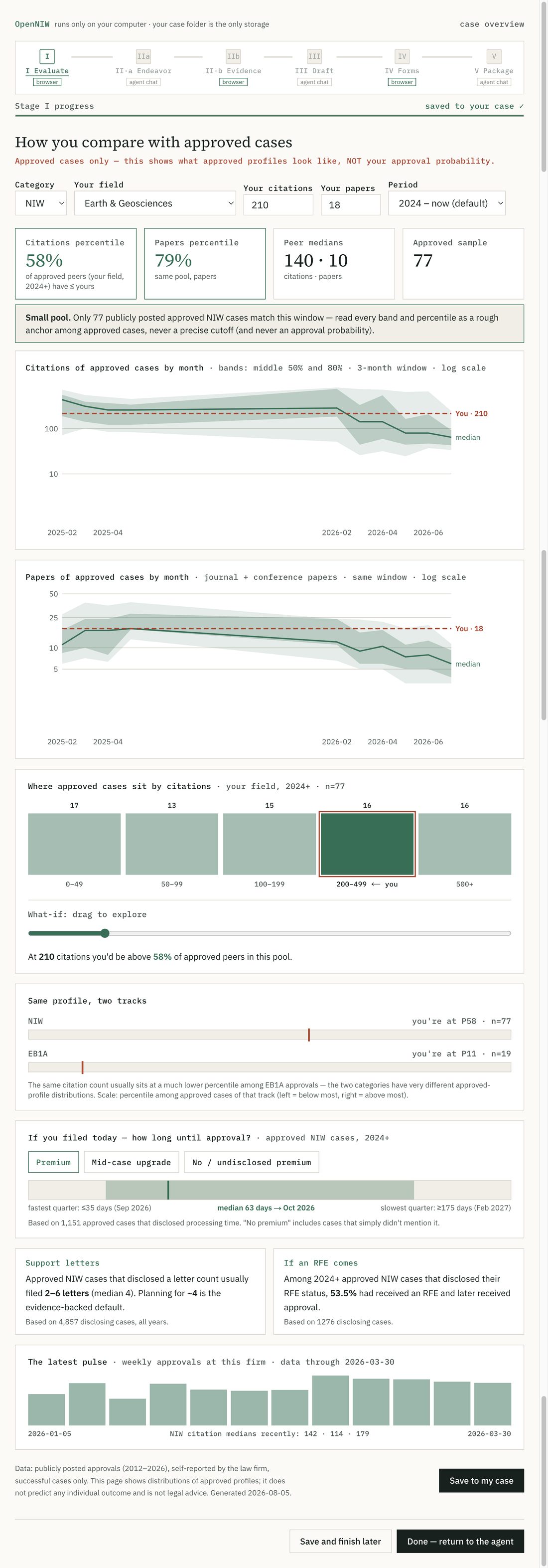Expand the Your field dropdown
The image size is (548, 1568).
155,203
